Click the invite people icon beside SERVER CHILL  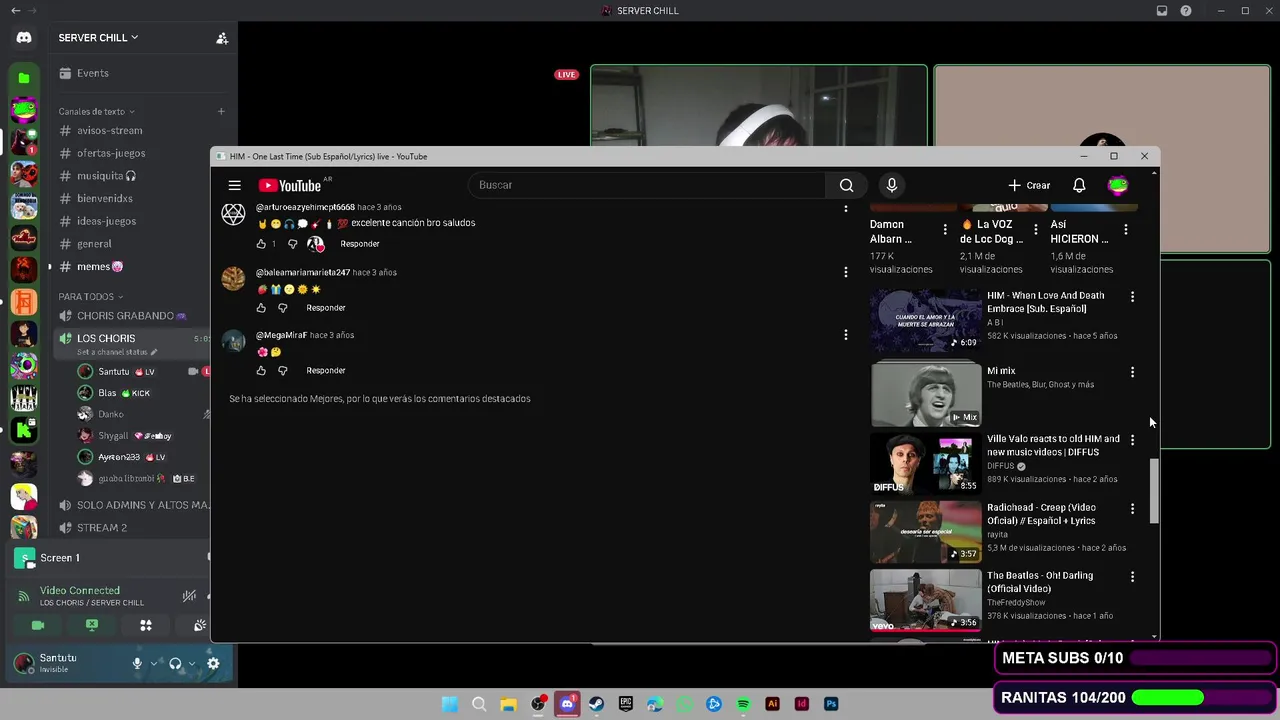pos(222,38)
